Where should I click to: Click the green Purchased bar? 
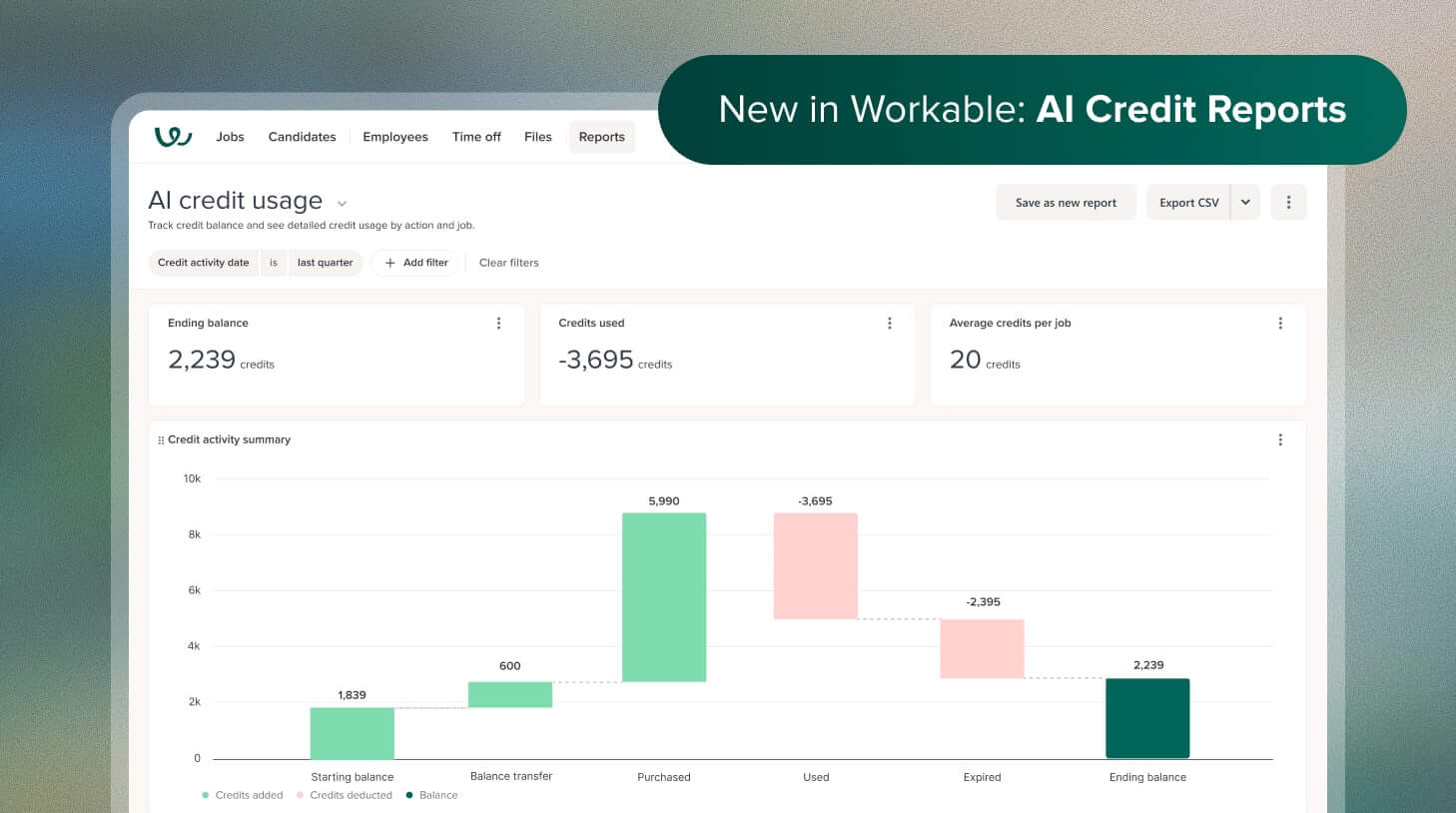[664, 597]
